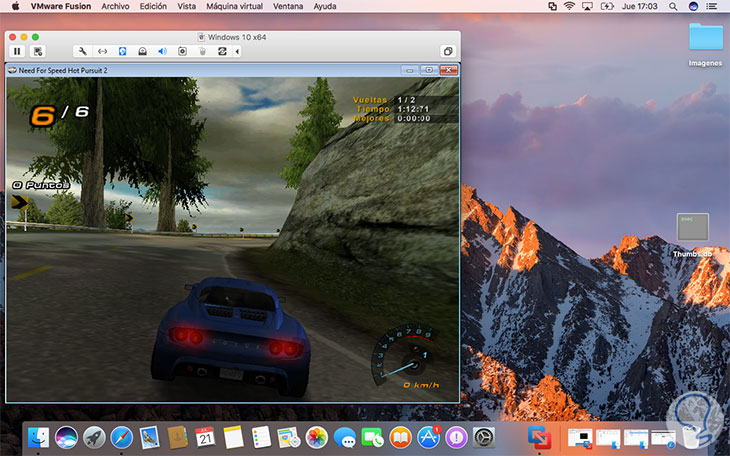The width and height of the screenshot is (730, 456).
Task: Toggle the sound card speaker icon
Action: point(162,51)
